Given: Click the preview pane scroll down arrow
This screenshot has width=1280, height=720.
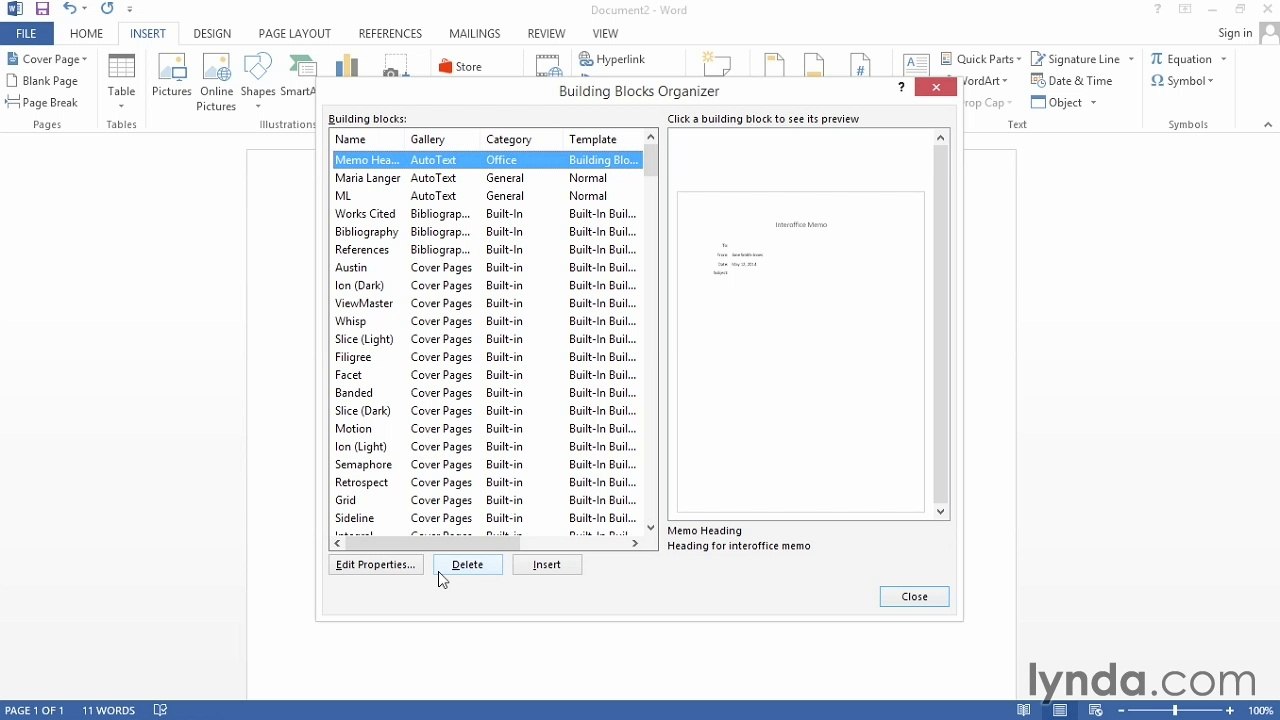Looking at the screenshot, I should [940, 511].
